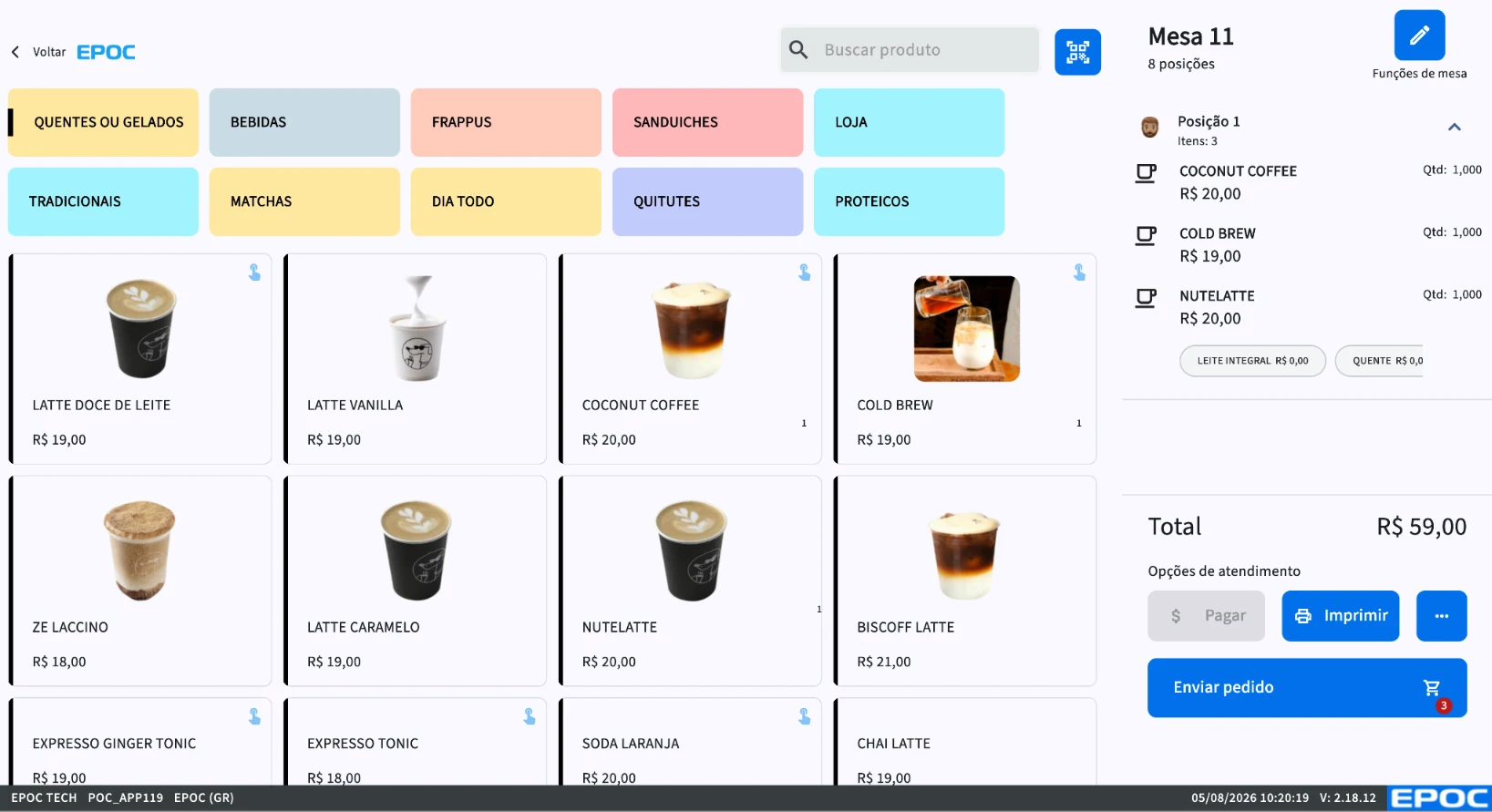Screen dimensions: 1492x812
Task: Select LOJA category
Action: 909,122
